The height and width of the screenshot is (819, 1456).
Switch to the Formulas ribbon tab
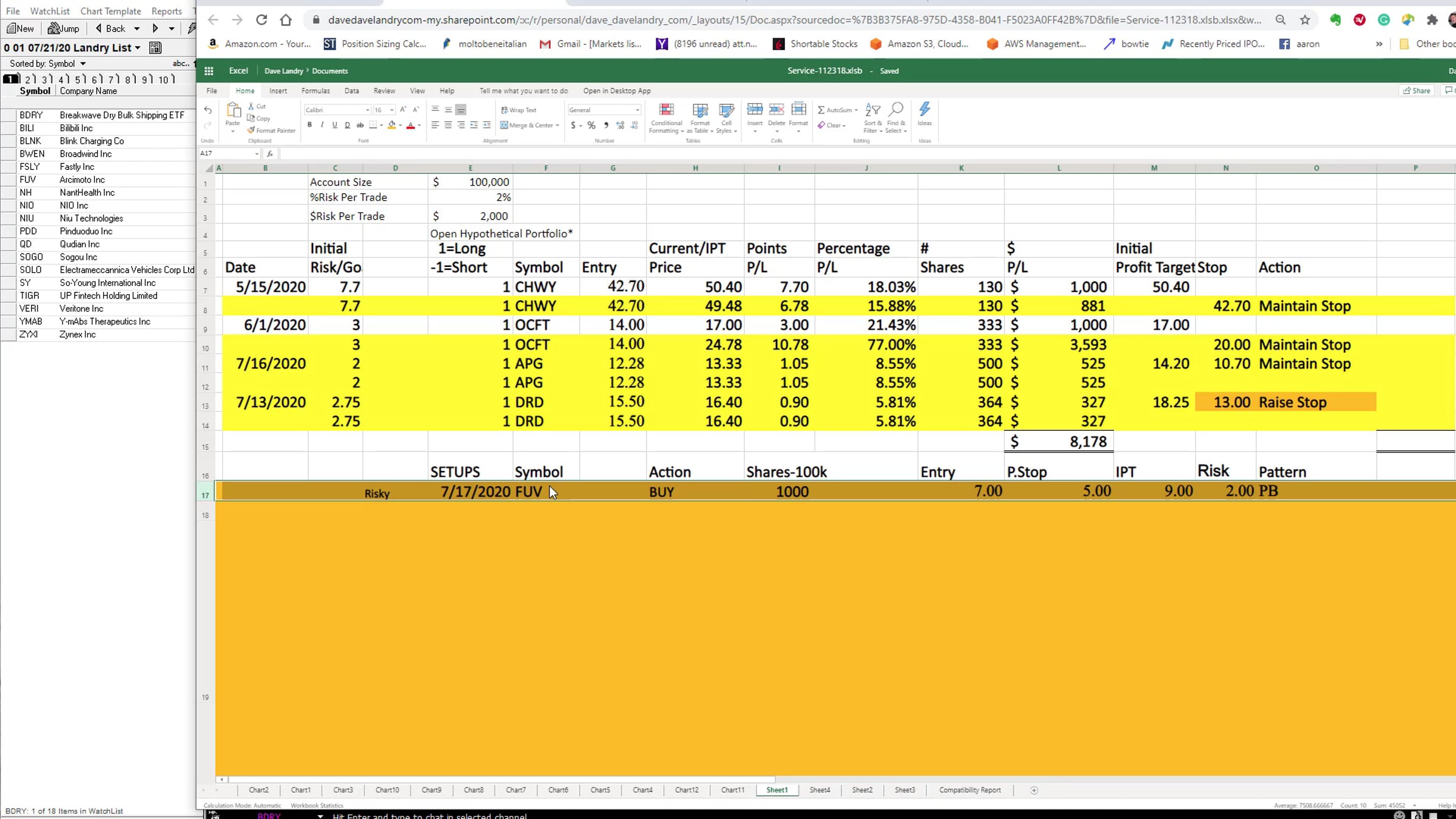pyautogui.click(x=315, y=91)
